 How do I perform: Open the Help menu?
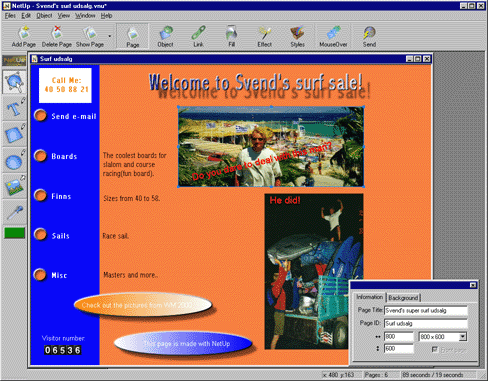(x=106, y=16)
